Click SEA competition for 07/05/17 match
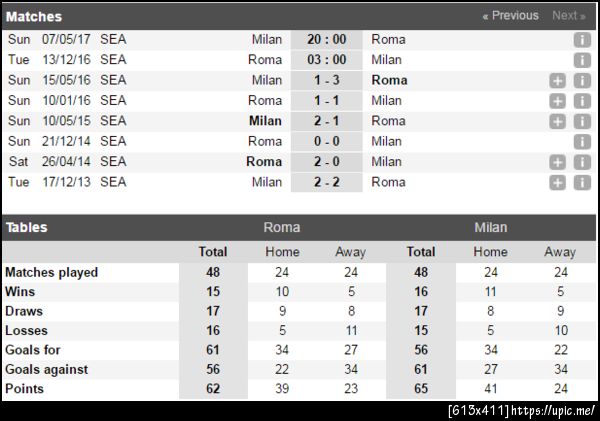 [x=114, y=40]
